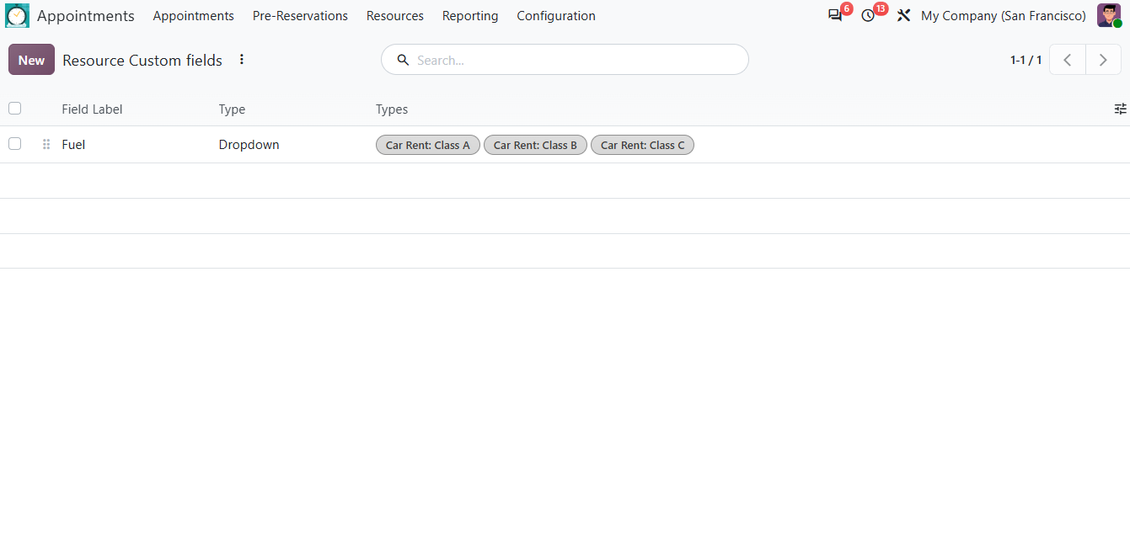Click the search magnifier icon
1130x549 pixels.
pos(403,60)
